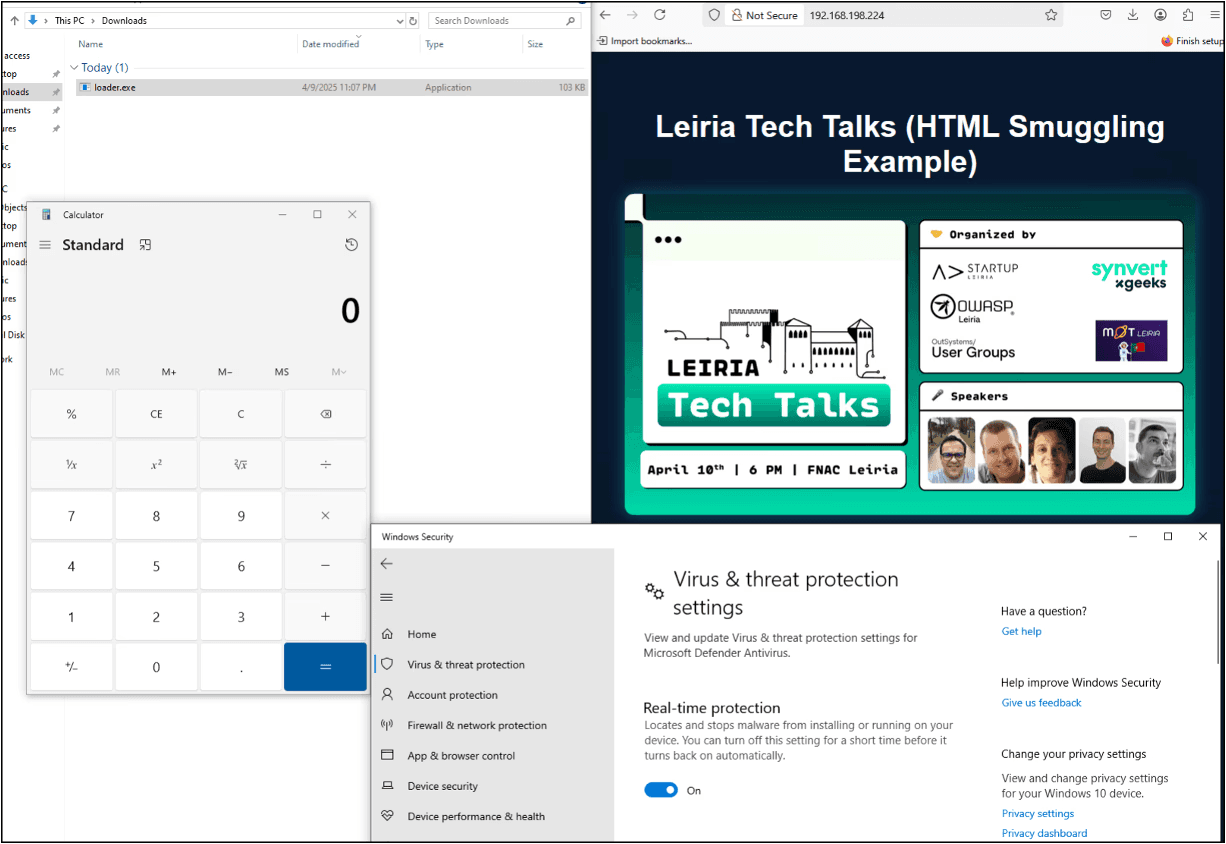Click the percent key in Calculator
Screen dimensions: 1226x844
71,414
